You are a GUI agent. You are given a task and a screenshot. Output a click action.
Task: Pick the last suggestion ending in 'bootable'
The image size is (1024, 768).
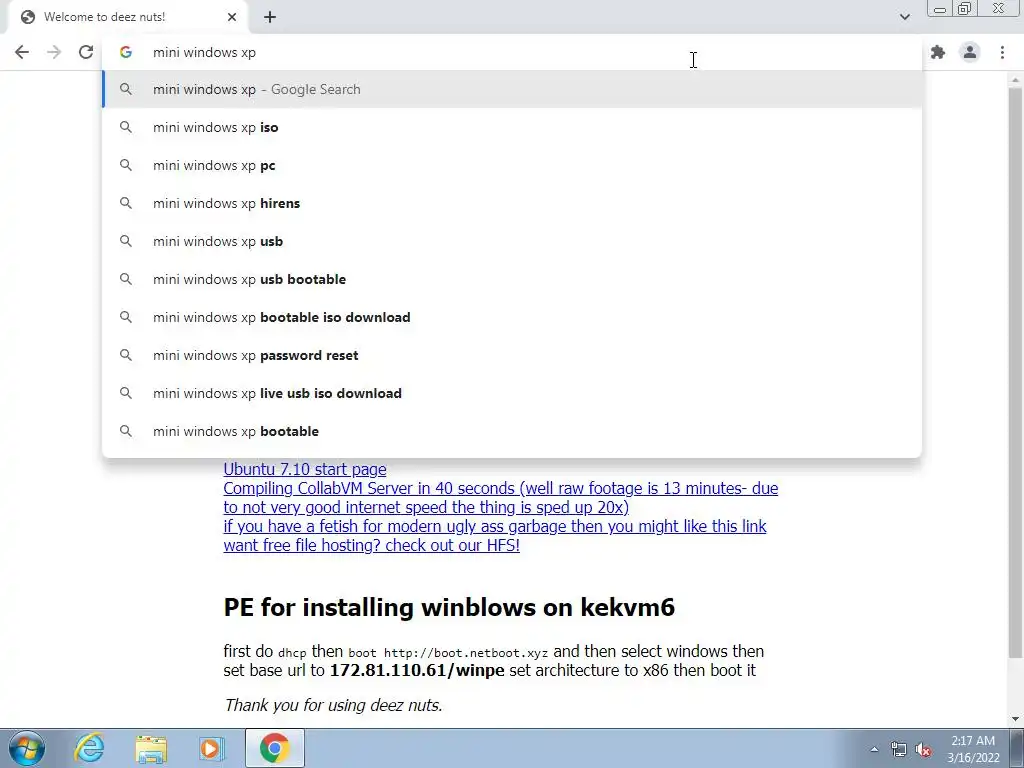512,431
